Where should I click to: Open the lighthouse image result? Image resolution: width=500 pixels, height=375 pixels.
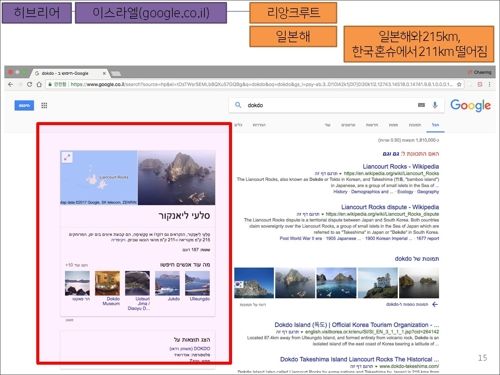coord(378,283)
